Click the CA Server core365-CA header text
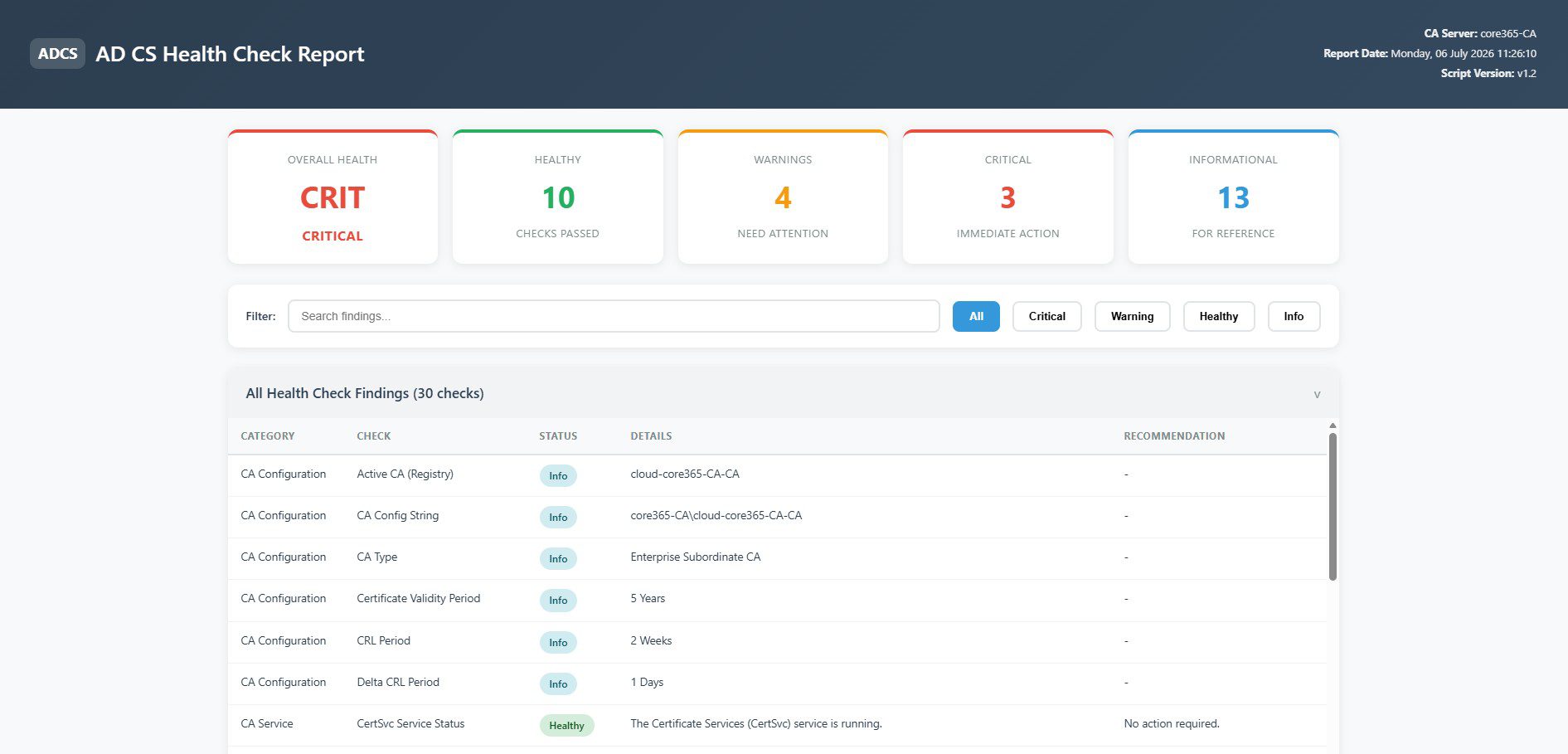 (1480, 34)
